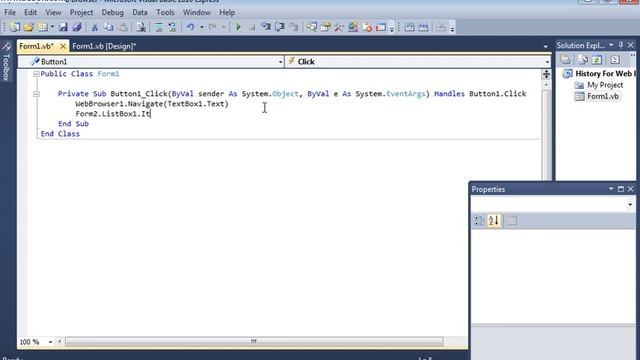Viewport: 640px width, 360px height.
Task: Open the 100 % zoom level dropdown
Action: [50, 342]
